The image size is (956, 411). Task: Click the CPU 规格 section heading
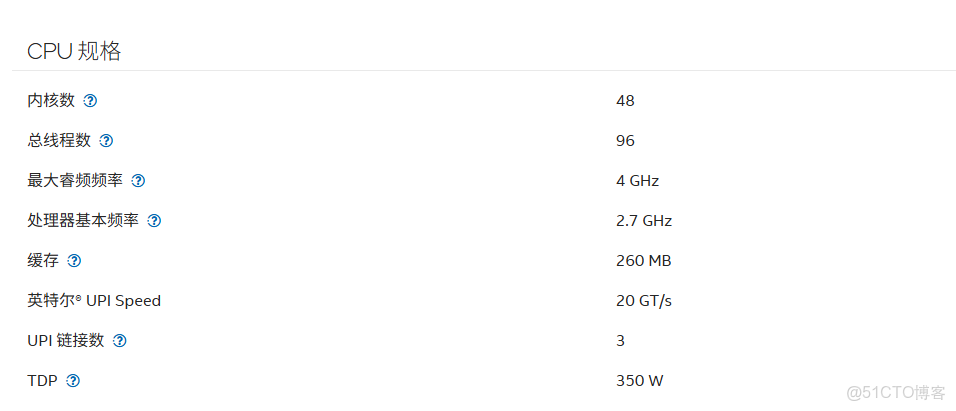click(74, 52)
